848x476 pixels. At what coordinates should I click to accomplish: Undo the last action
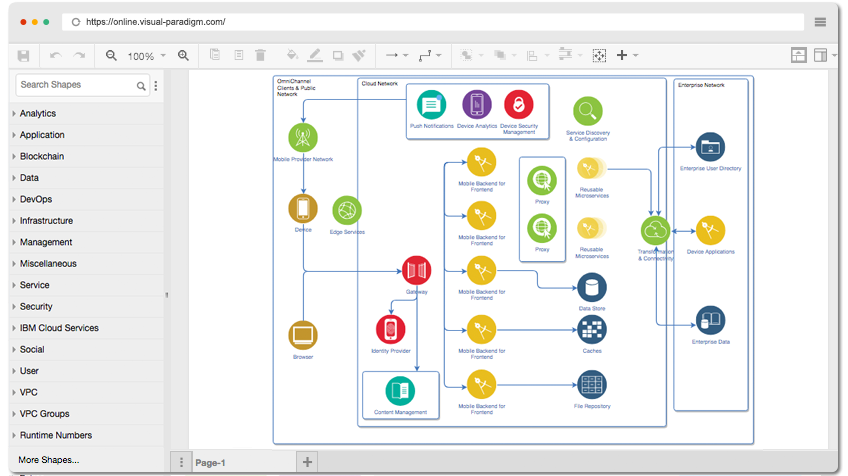(55, 55)
